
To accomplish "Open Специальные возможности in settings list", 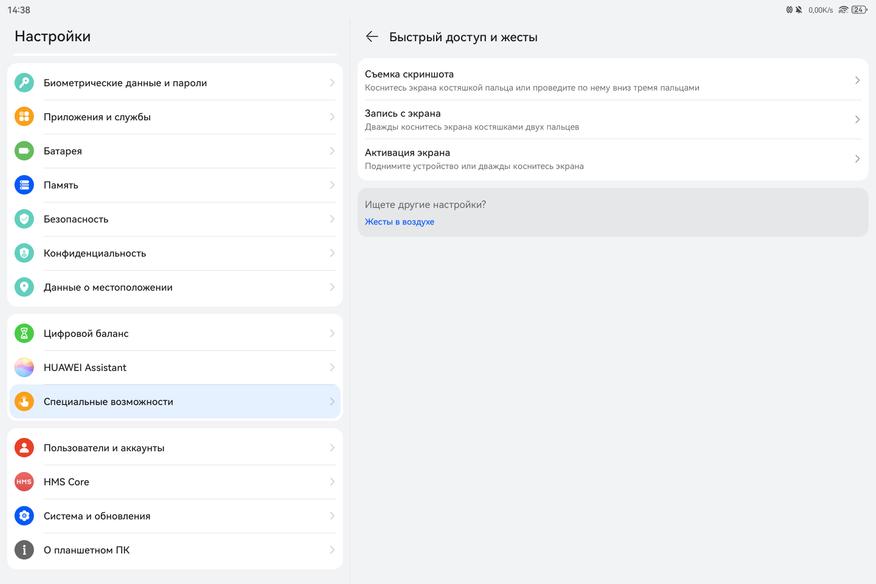I will (x=108, y=402).
